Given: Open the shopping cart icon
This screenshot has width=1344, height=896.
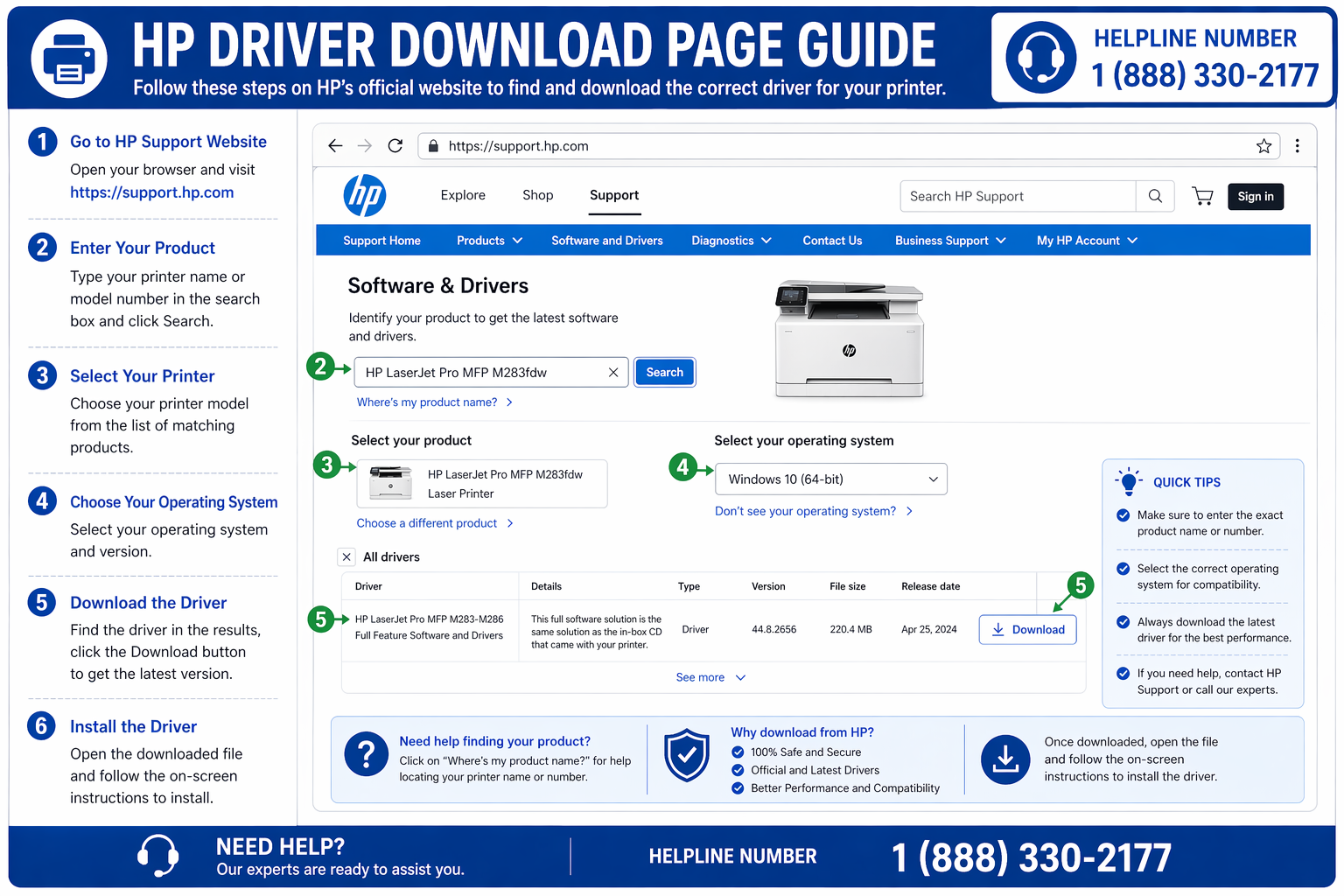Looking at the screenshot, I should pyautogui.click(x=1202, y=196).
